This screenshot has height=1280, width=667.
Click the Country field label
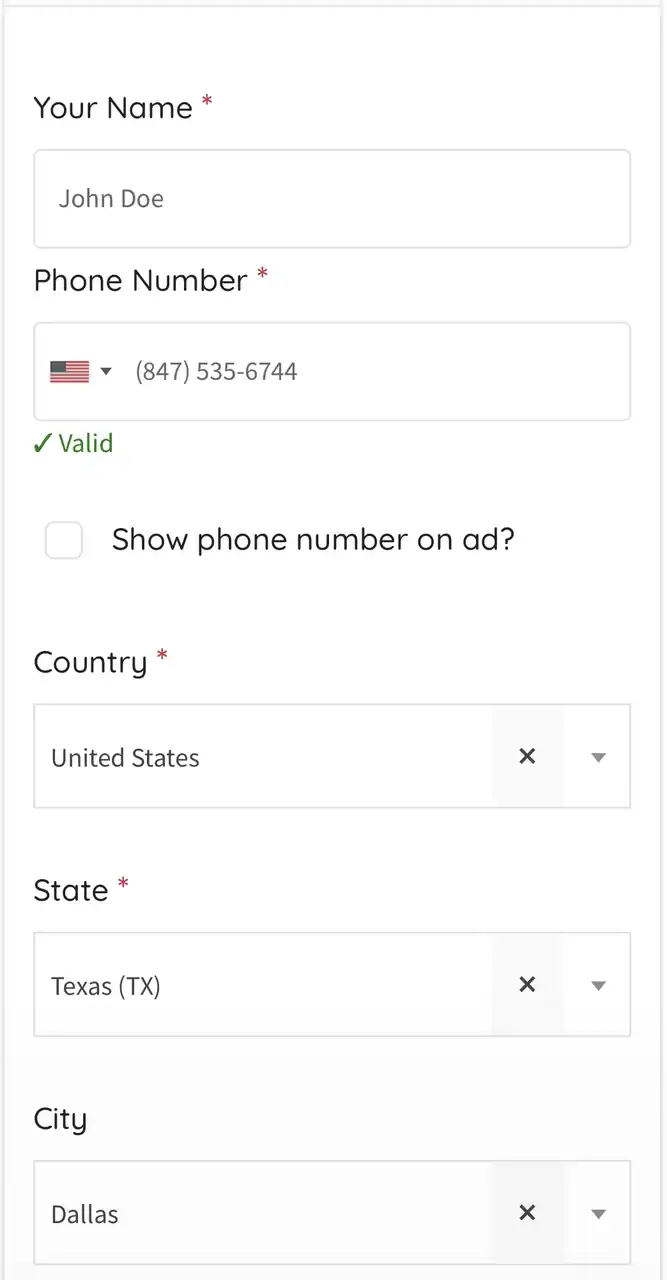point(90,662)
